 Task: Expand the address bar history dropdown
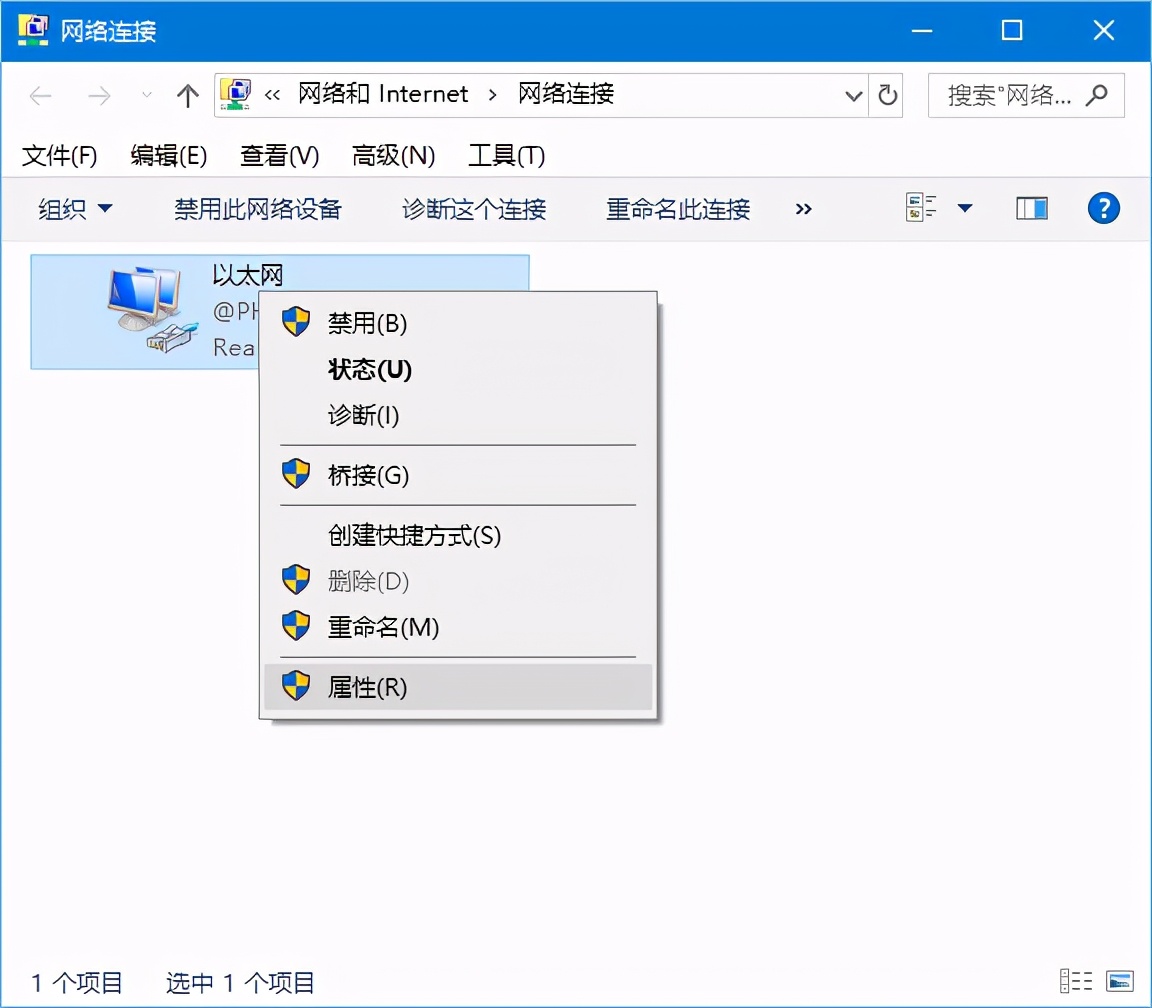click(853, 95)
